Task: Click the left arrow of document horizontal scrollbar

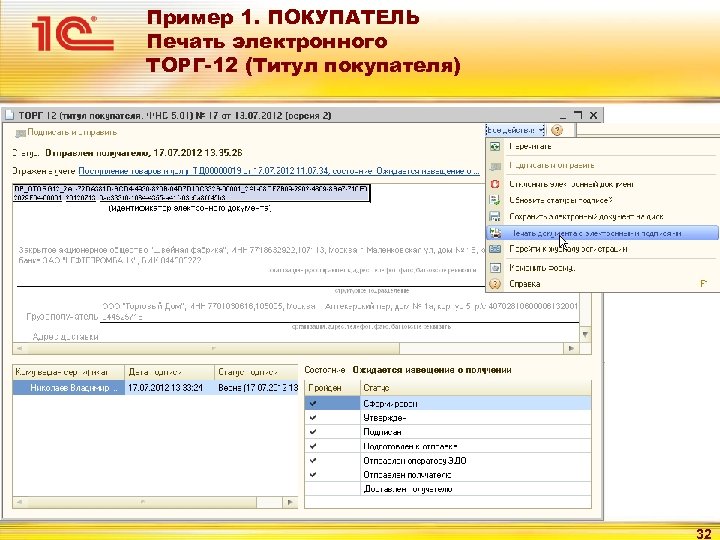Action: tap(19, 349)
